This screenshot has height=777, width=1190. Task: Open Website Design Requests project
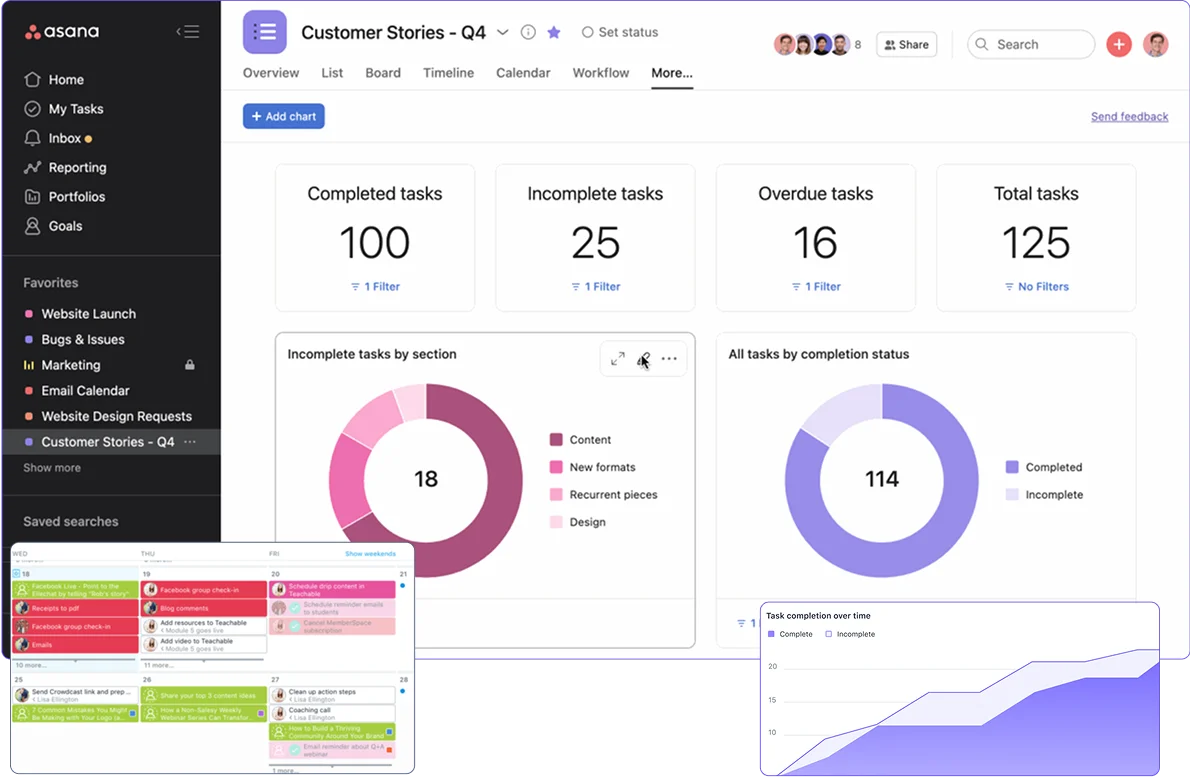click(116, 417)
